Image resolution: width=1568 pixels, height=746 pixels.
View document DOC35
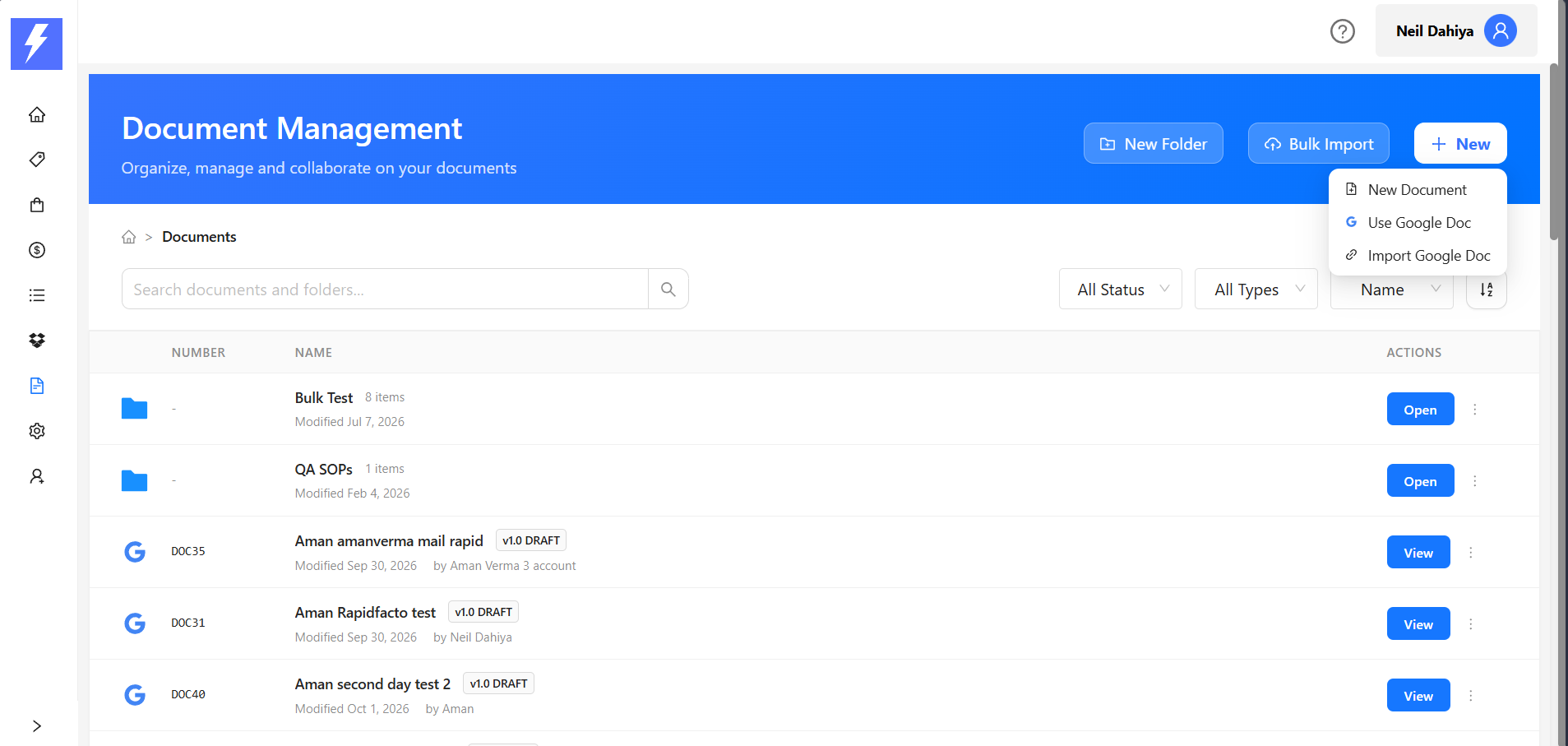point(1418,552)
